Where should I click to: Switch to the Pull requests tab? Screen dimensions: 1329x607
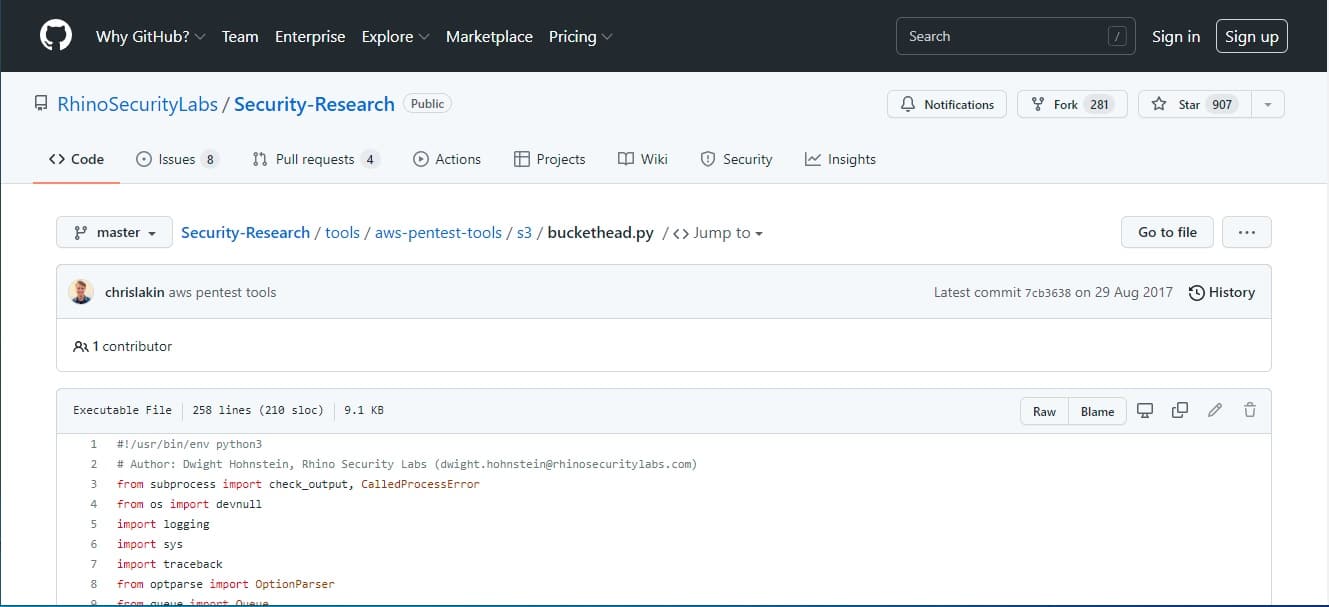(315, 159)
